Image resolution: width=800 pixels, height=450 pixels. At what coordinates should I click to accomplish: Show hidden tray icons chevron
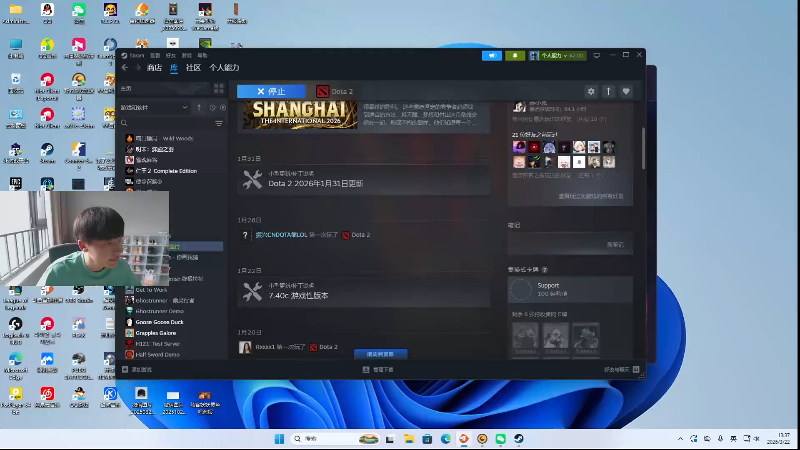[680, 439]
